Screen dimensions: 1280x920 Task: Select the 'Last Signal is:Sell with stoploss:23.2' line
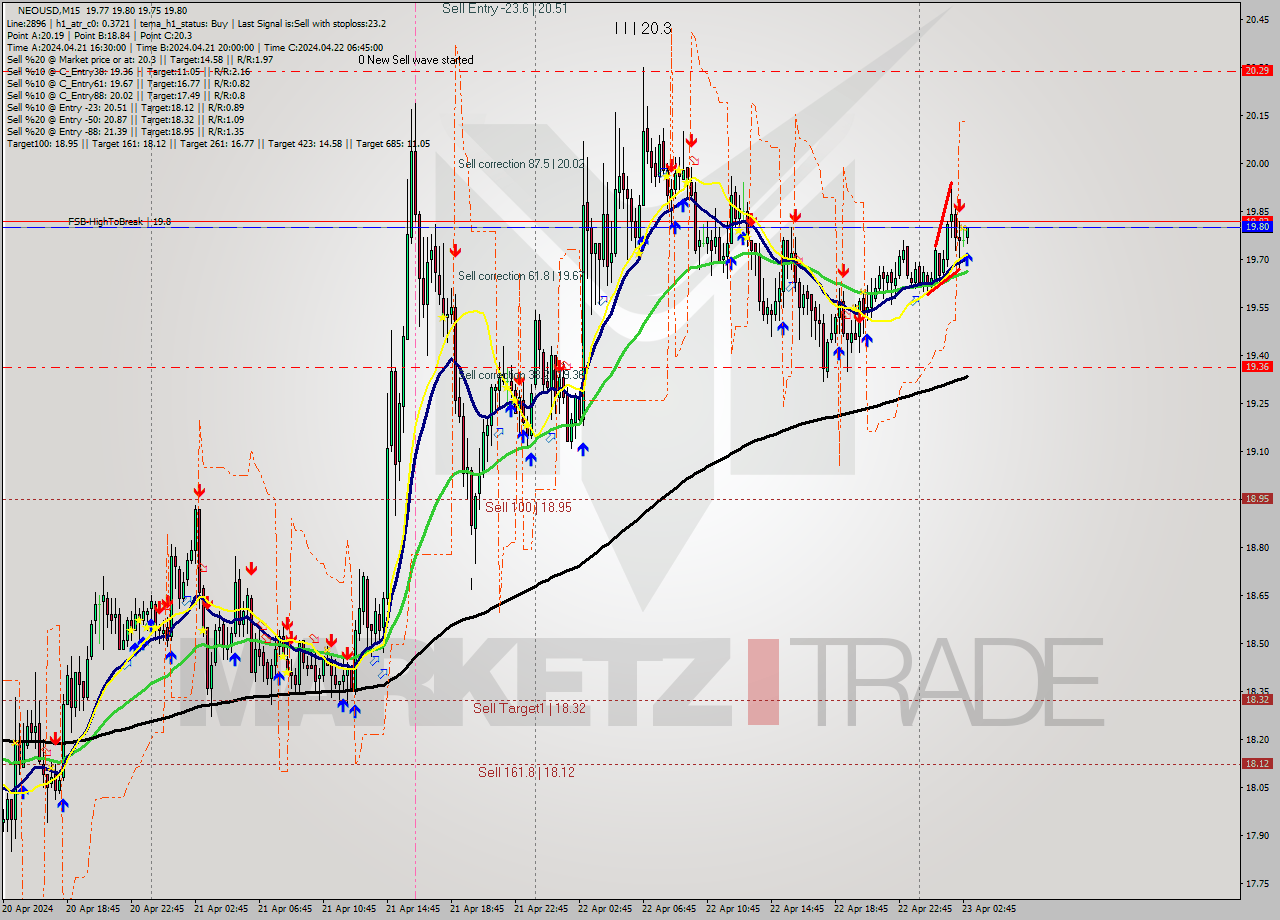[x=311, y=23]
